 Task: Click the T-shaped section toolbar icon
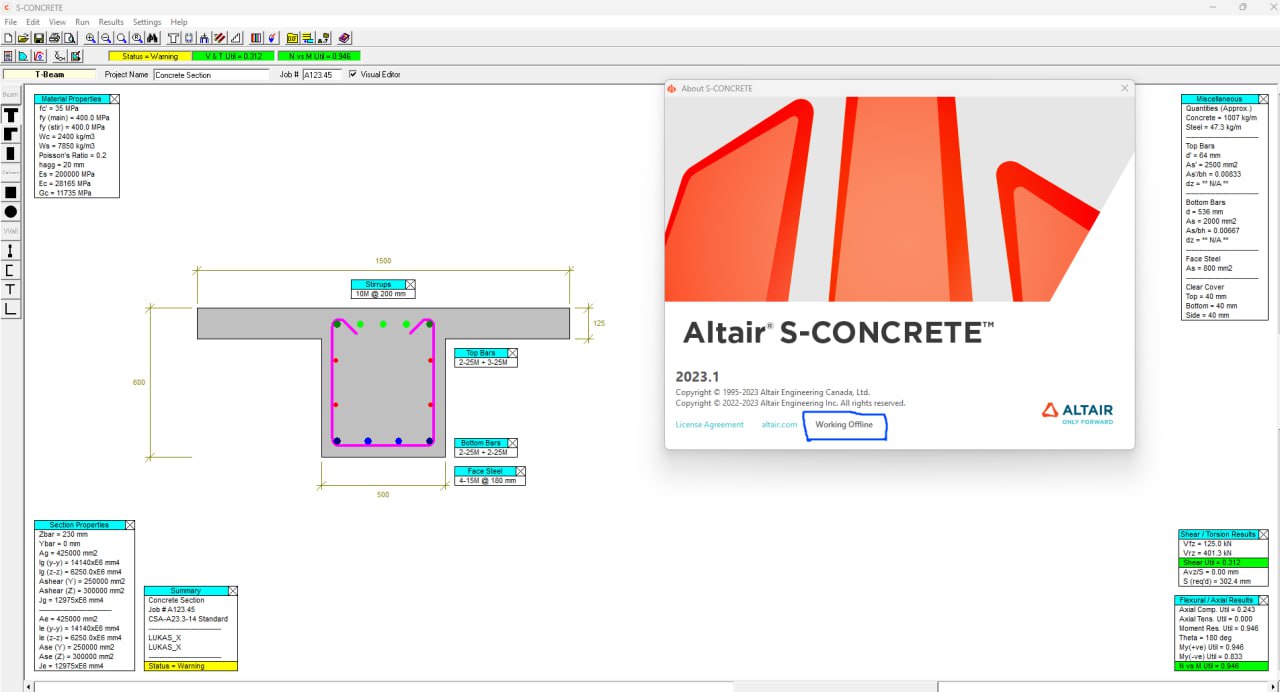173,38
